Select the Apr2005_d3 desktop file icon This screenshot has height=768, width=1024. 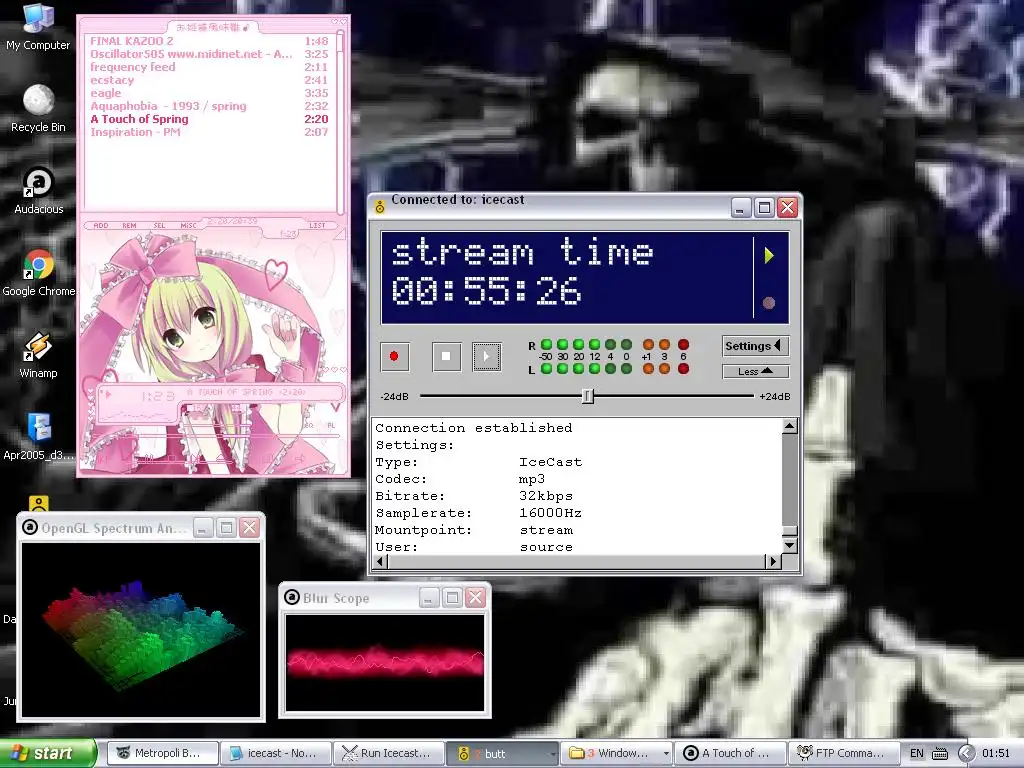pyautogui.click(x=39, y=436)
